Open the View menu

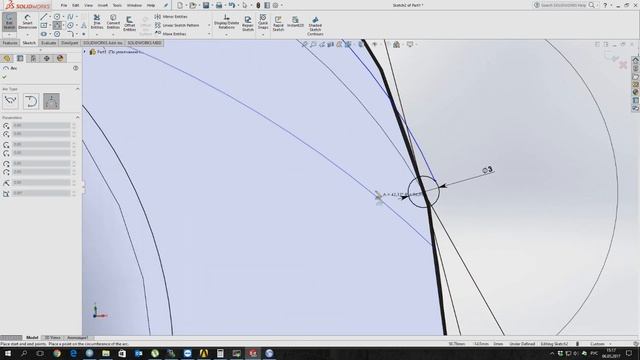pos(89,5)
